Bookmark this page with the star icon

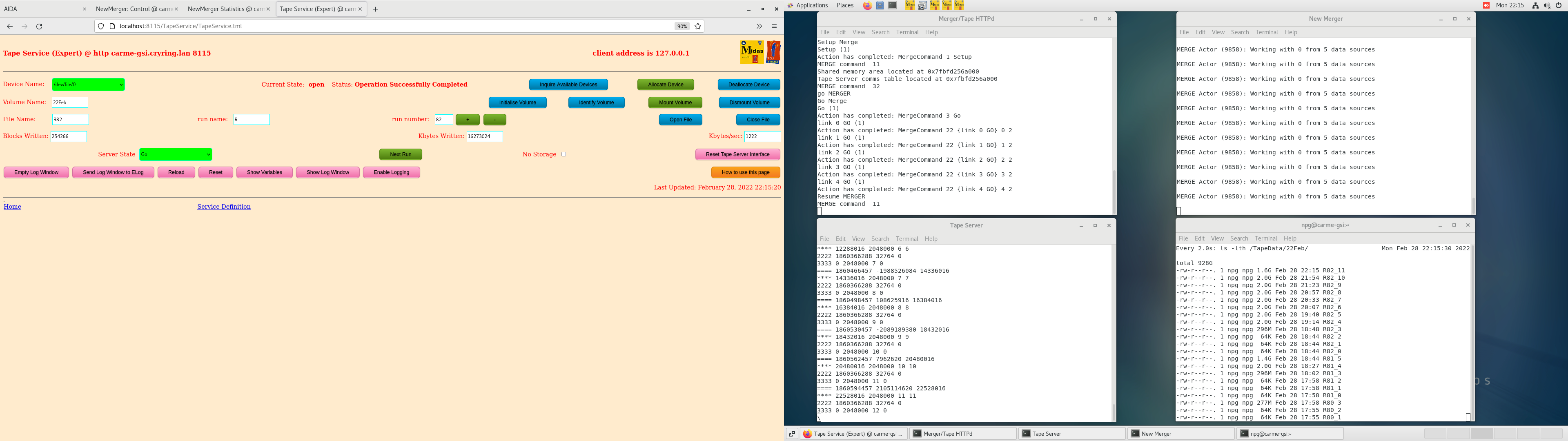[698, 26]
